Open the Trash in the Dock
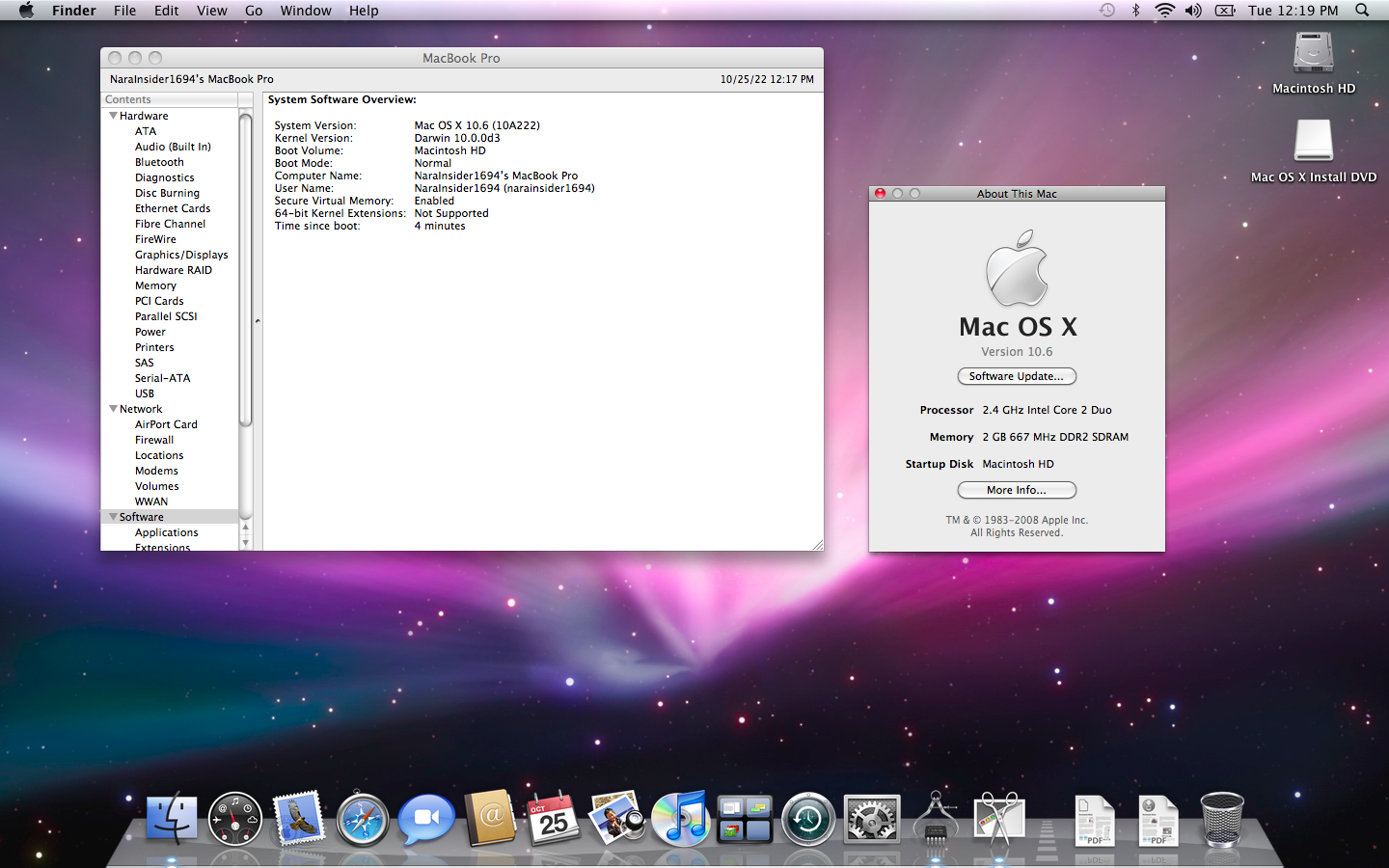 click(x=1222, y=820)
